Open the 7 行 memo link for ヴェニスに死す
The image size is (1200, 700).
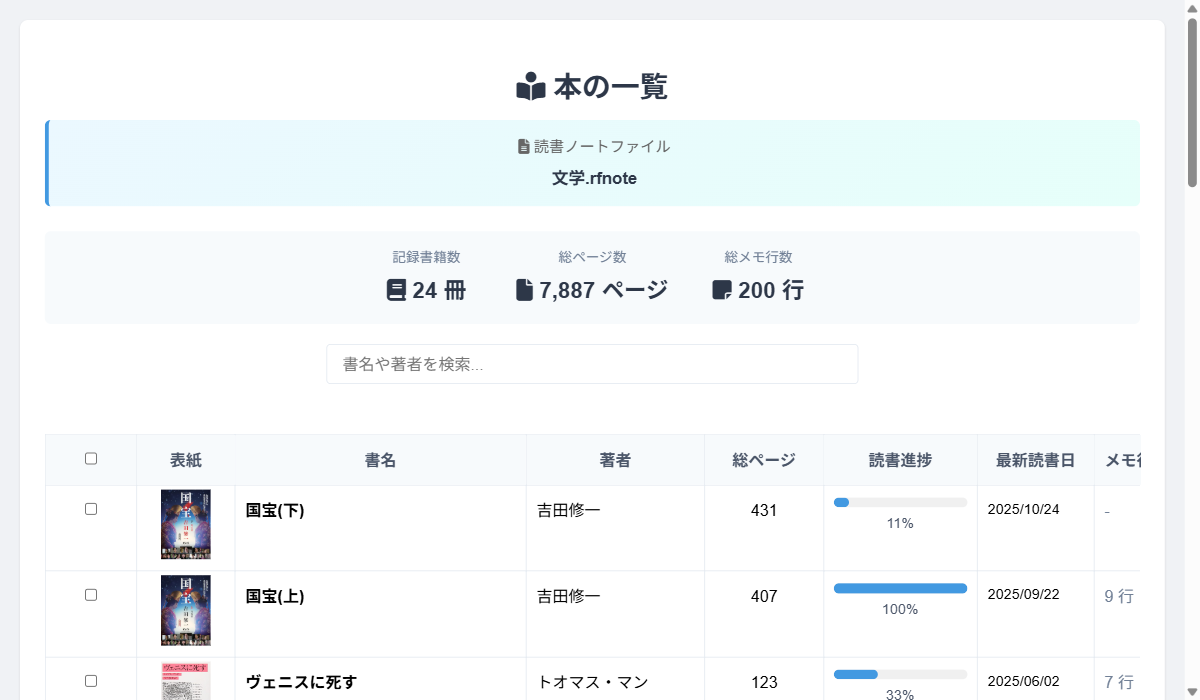pyautogui.click(x=1118, y=680)
